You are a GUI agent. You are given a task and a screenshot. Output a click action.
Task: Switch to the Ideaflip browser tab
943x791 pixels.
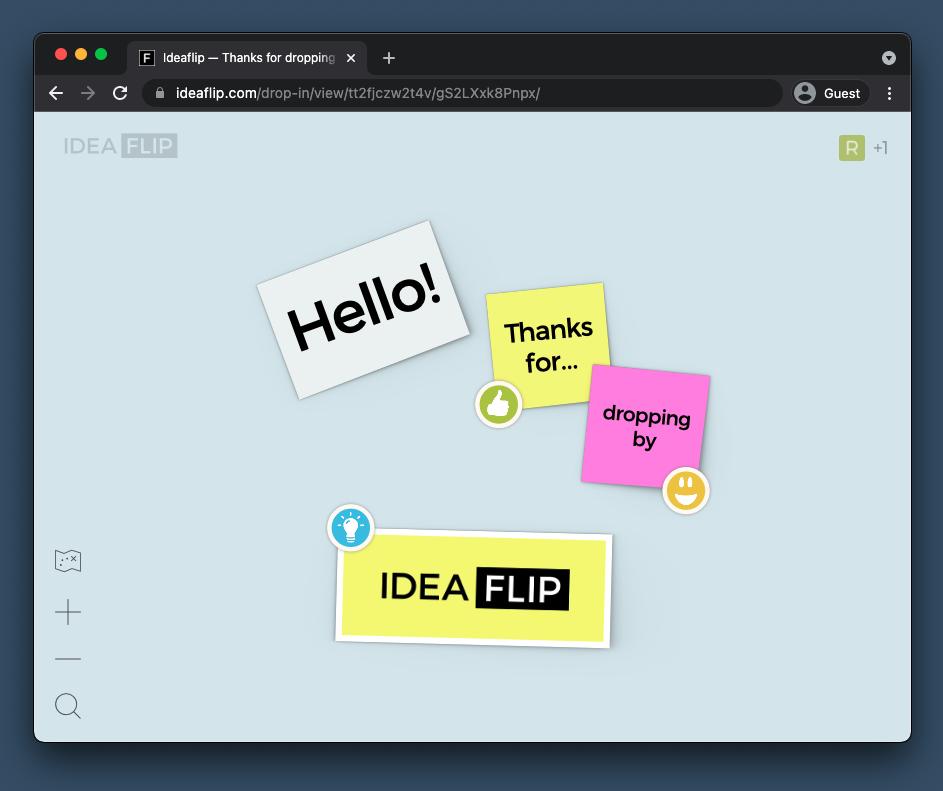click(247, 58)
